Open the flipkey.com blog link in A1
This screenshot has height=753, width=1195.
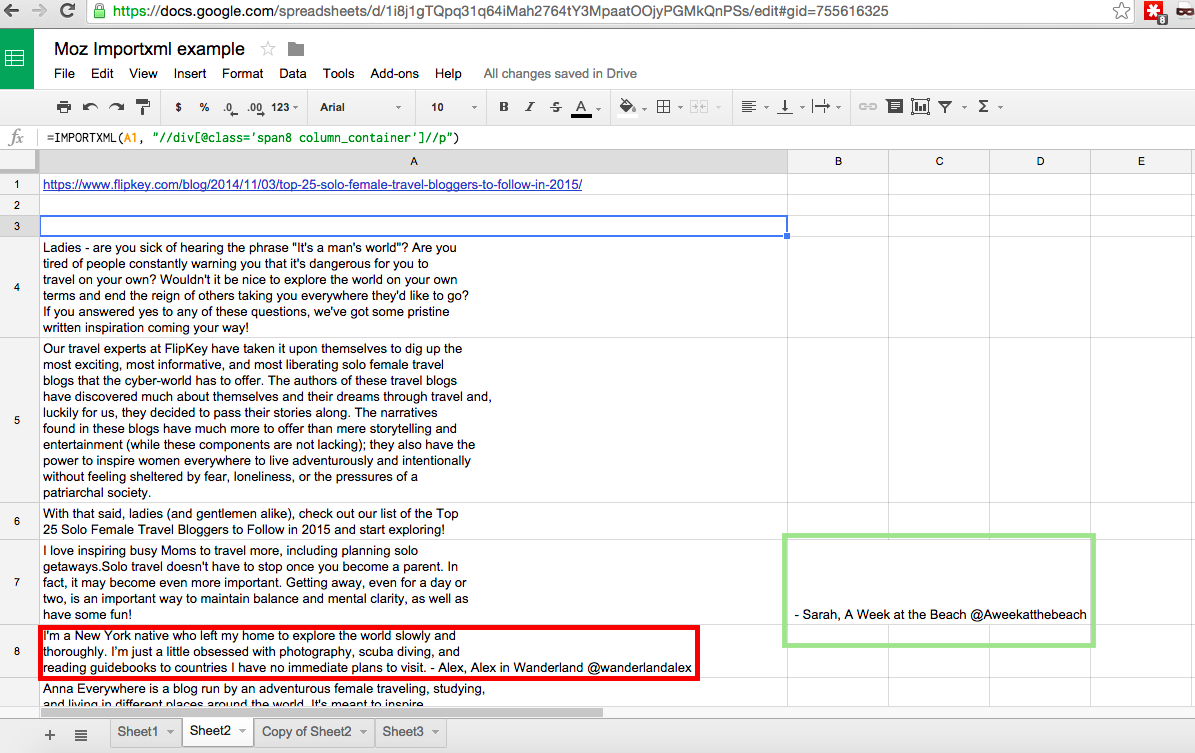pyautogui.click(x=312, y=185)
